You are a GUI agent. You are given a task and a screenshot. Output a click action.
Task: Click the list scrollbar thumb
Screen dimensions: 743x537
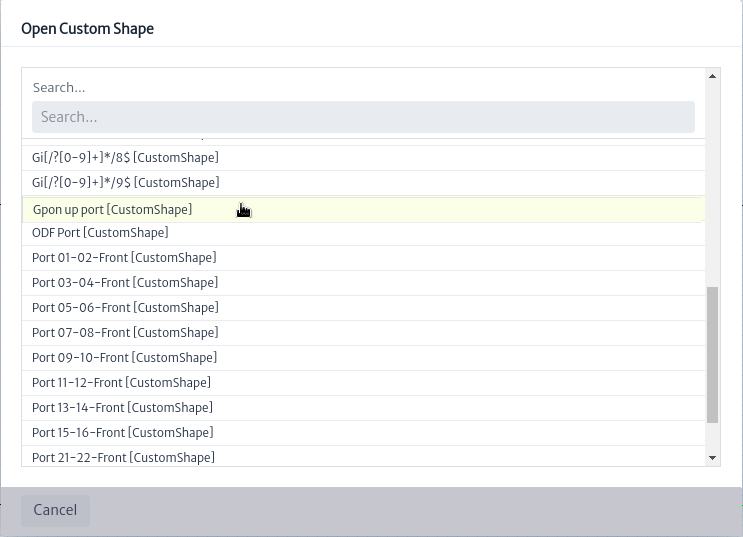tap(712, 355)
